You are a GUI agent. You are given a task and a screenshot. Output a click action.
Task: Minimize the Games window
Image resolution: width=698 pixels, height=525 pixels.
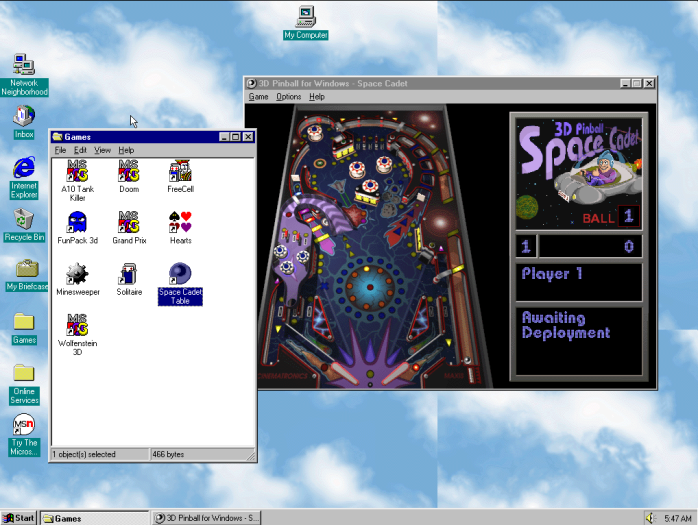click(x=224, y=137)
